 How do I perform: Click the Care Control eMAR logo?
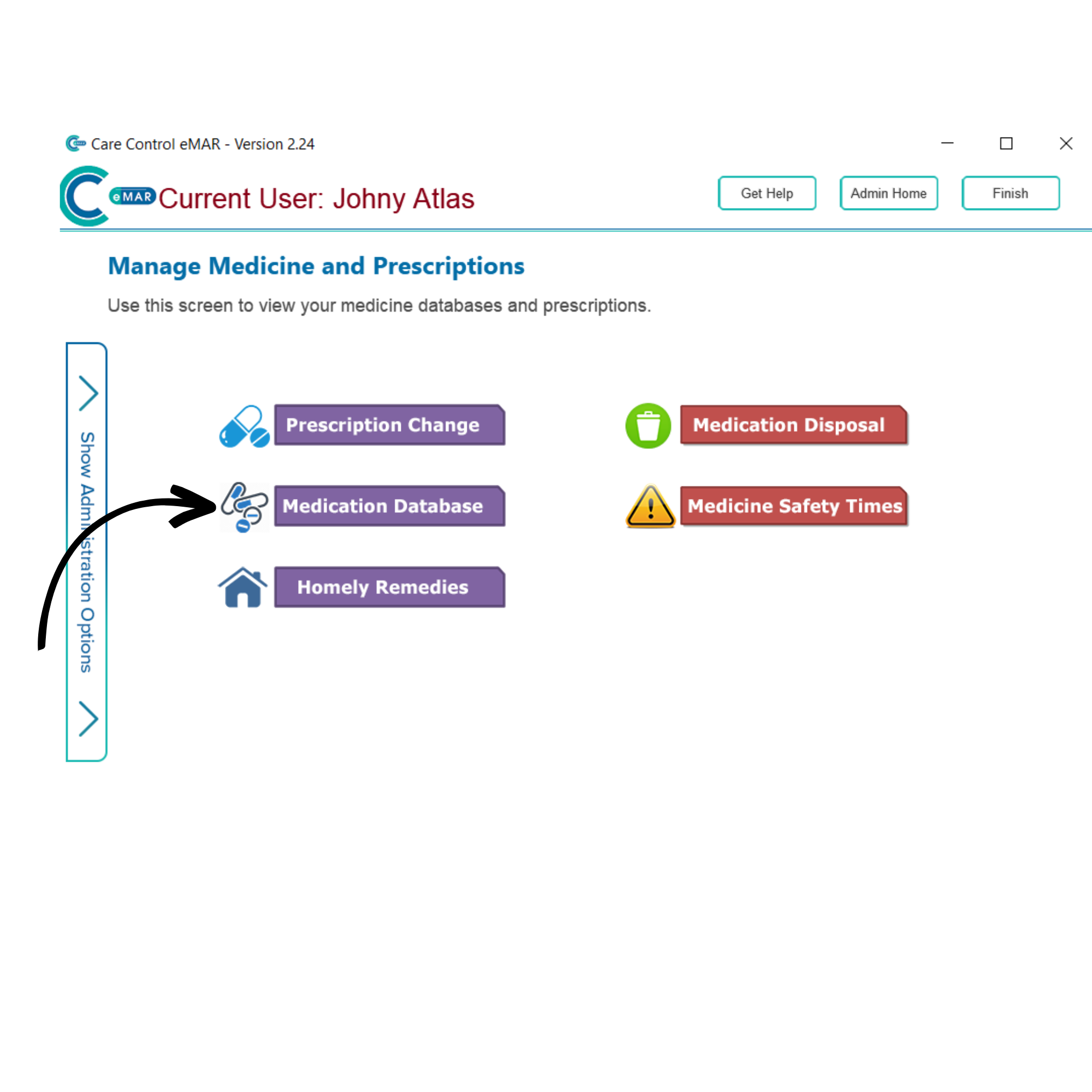tap(108, 196)
